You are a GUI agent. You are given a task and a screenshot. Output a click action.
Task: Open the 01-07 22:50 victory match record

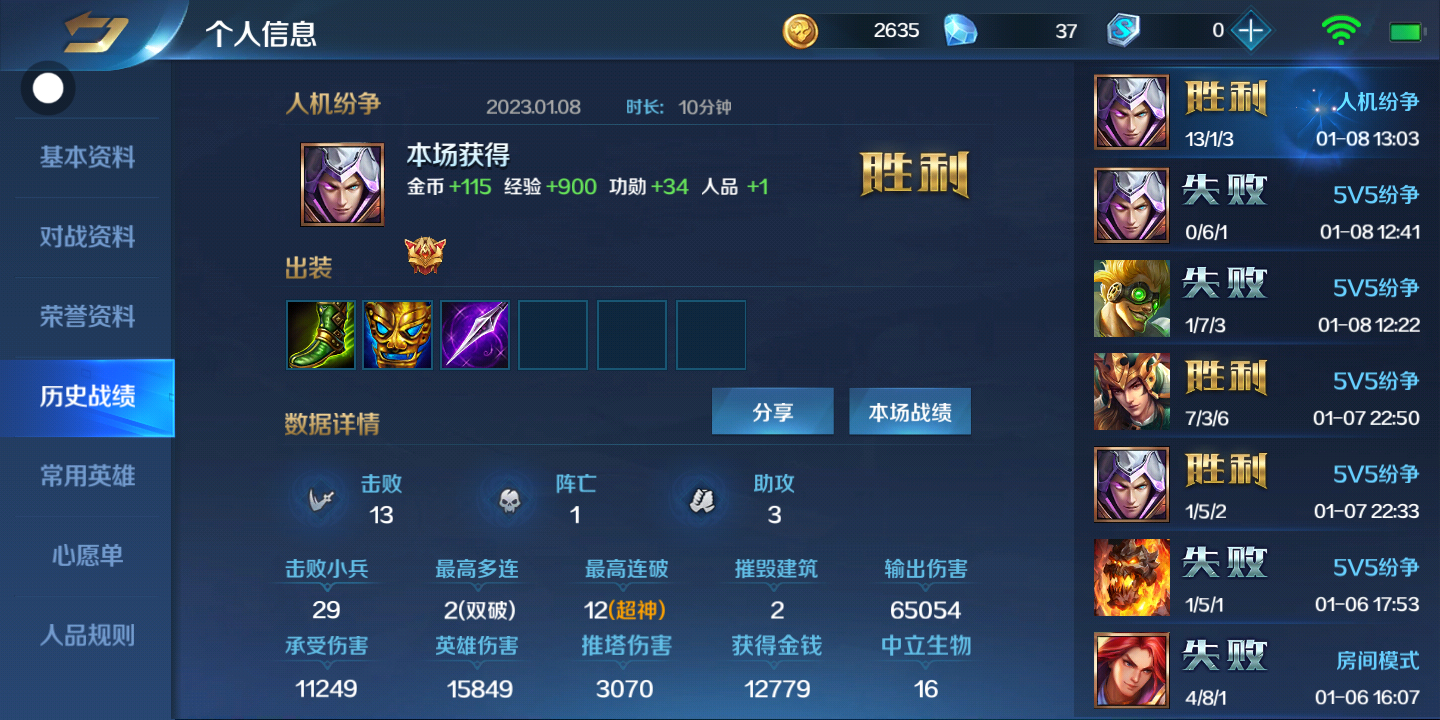tap(1257, 392)
